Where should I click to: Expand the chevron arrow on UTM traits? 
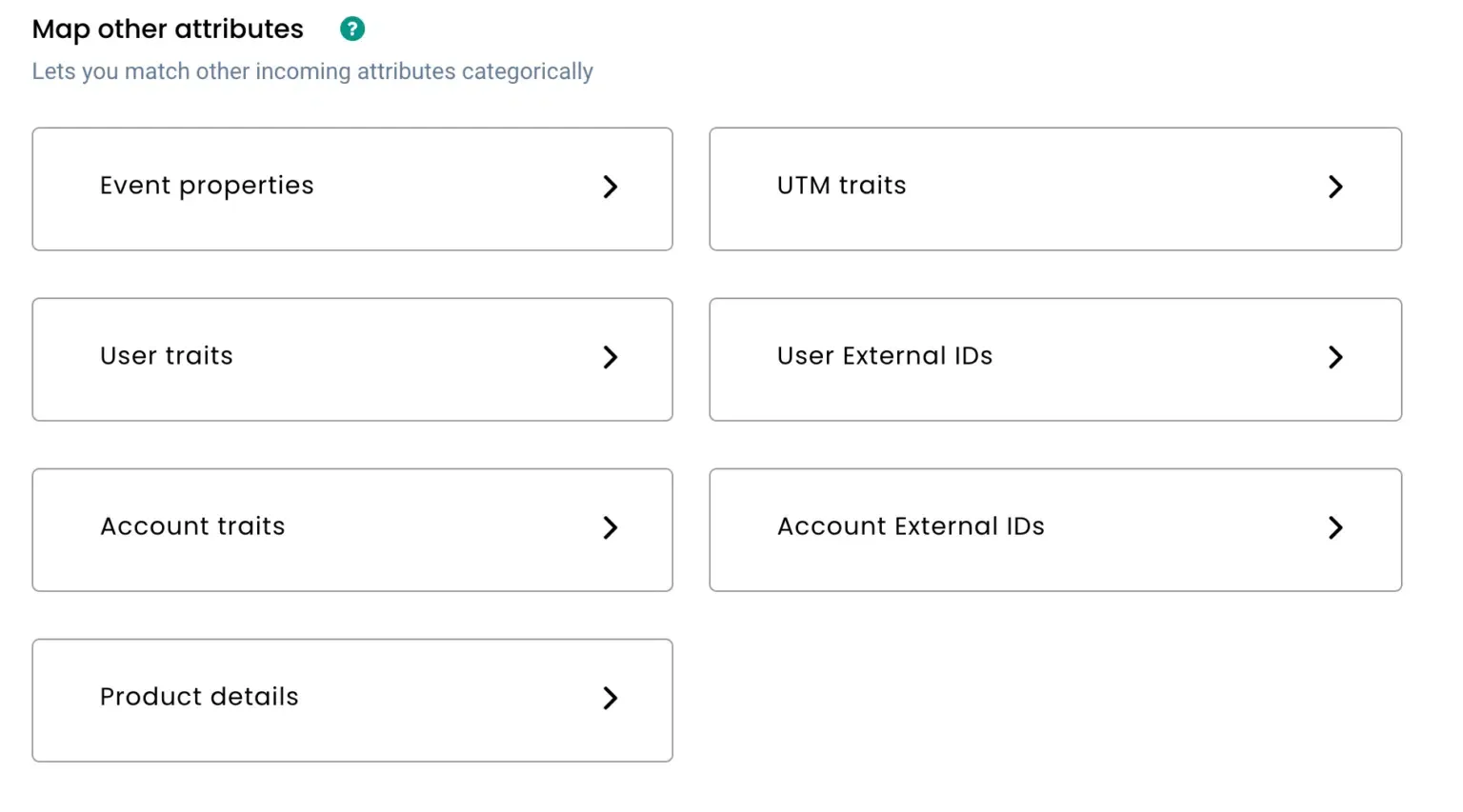pyautogui.click(x=1335, y=187)
